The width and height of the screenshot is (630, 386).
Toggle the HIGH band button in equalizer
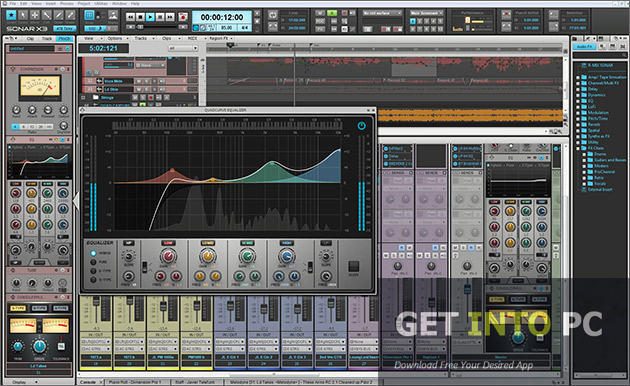tap(286, 243)
